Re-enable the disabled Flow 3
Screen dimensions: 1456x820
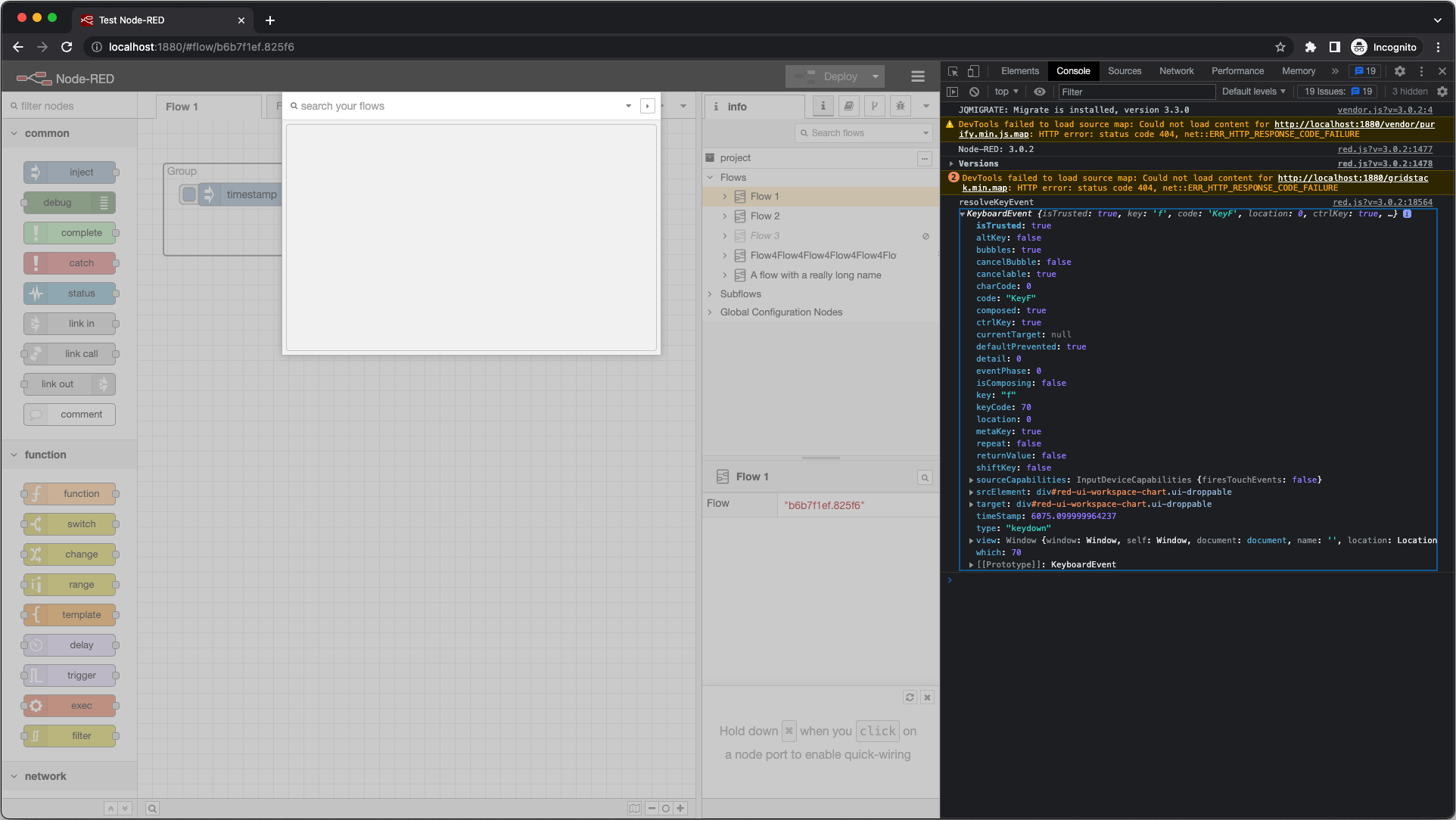pyautogui.click(x=925, y=236)
